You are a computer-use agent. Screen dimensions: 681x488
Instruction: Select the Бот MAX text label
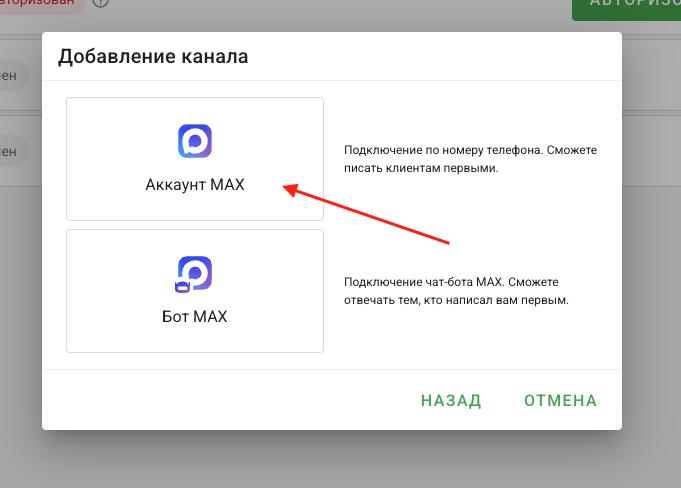(195, 317)
